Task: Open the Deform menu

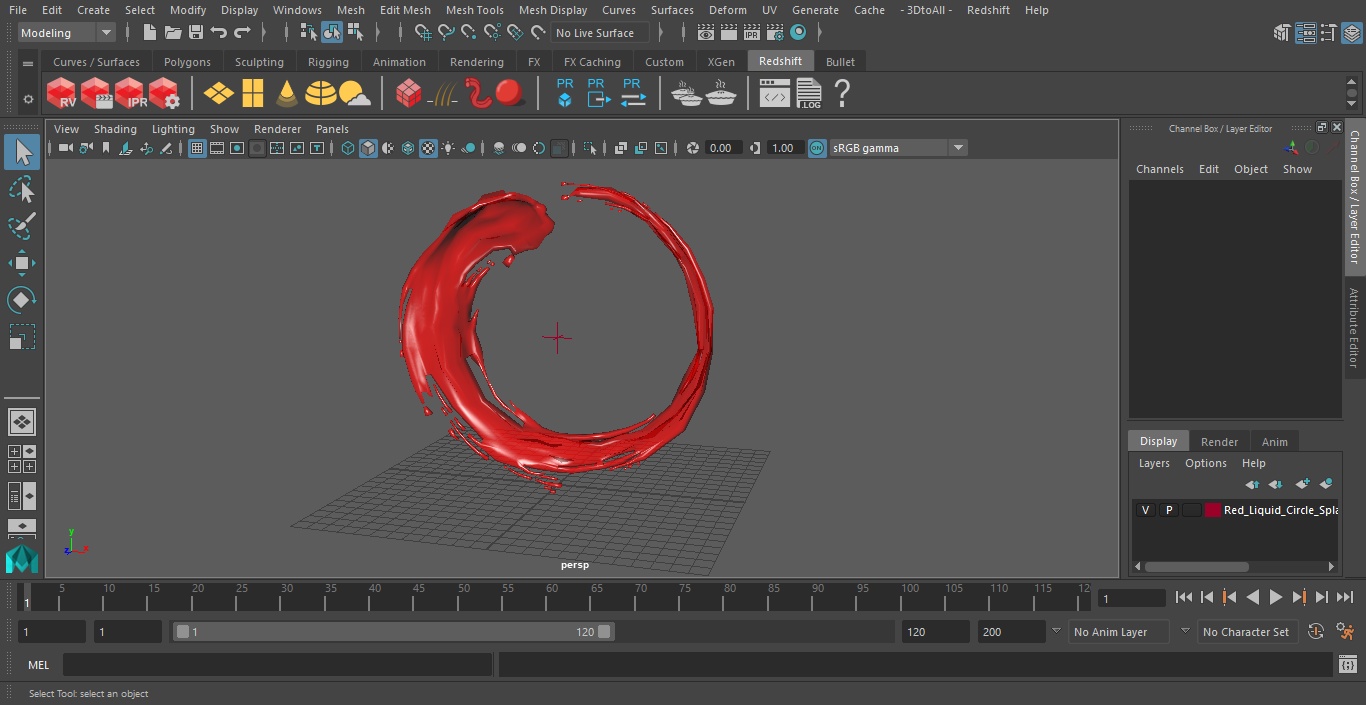Action: (727, 10)
